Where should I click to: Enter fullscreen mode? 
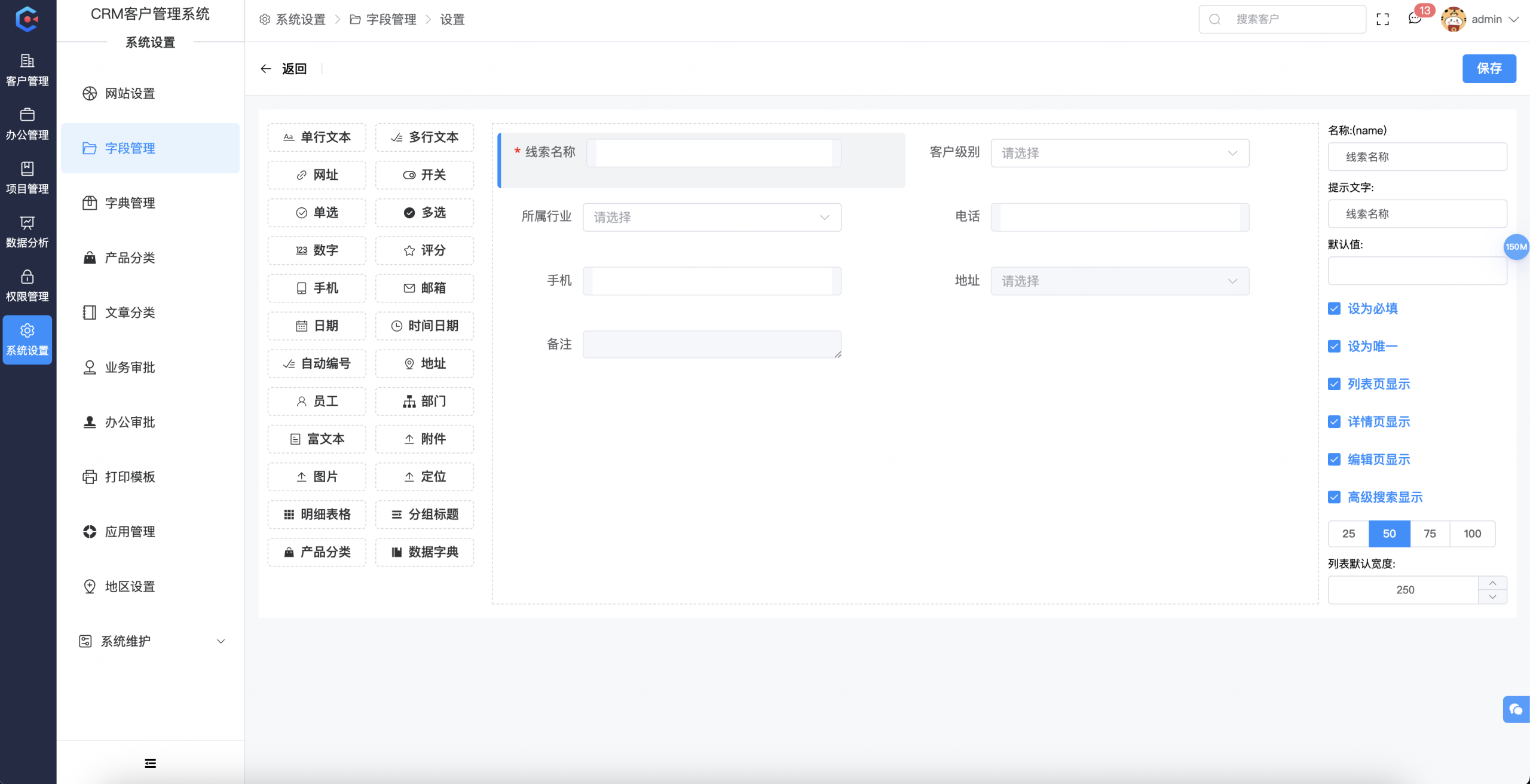click(1383, 19)
